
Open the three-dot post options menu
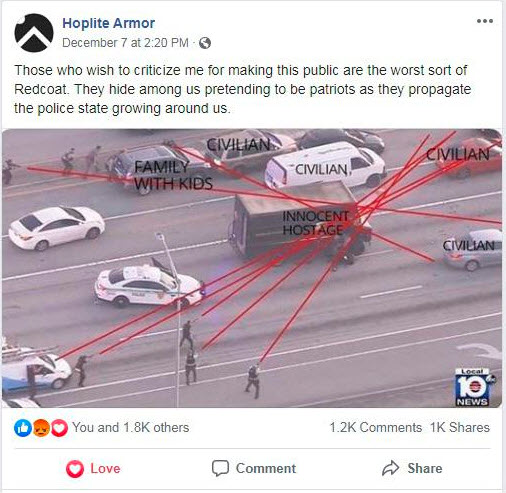coord(485,21)
